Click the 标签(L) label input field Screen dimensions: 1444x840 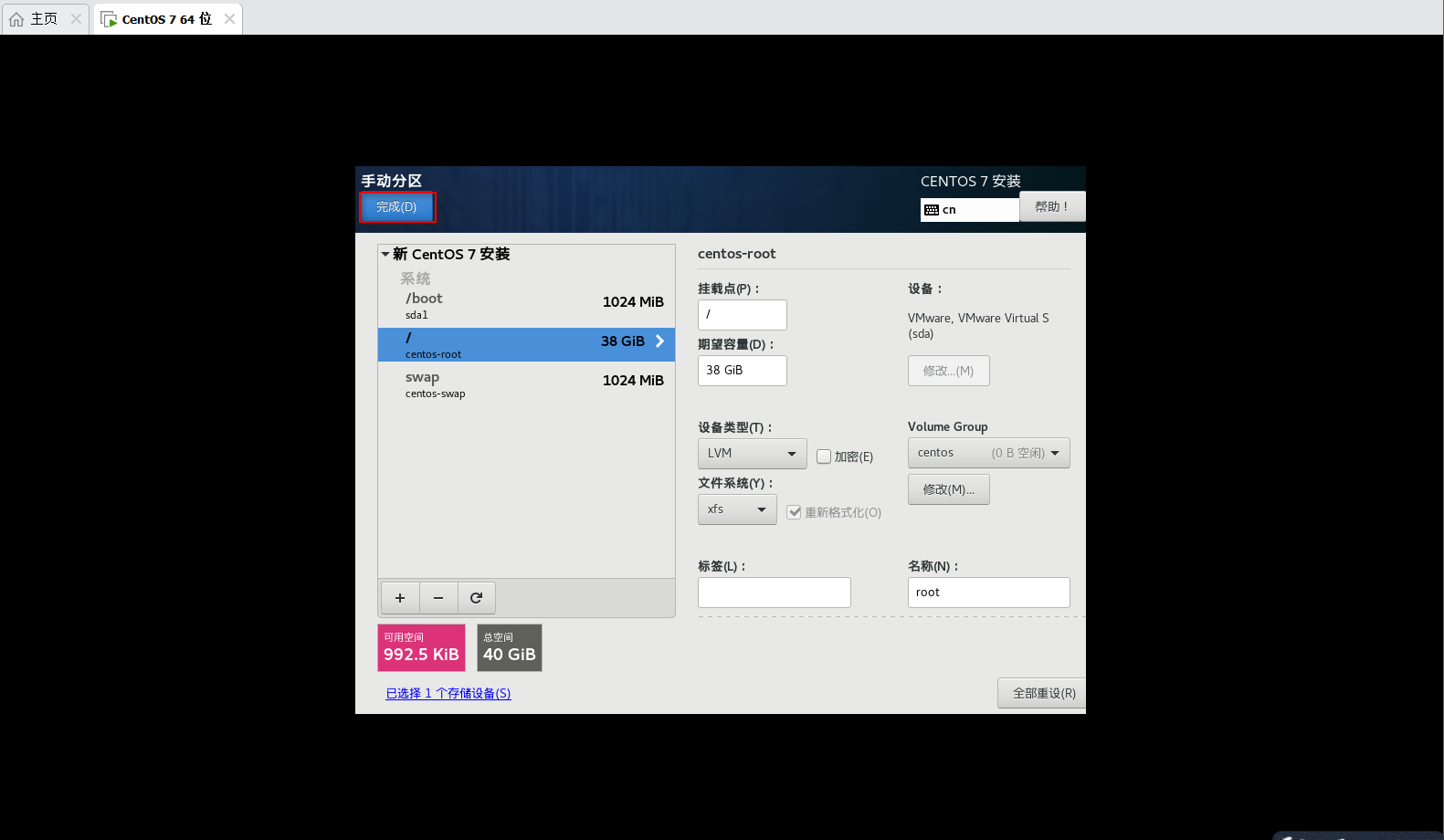[x=775, y=593]
